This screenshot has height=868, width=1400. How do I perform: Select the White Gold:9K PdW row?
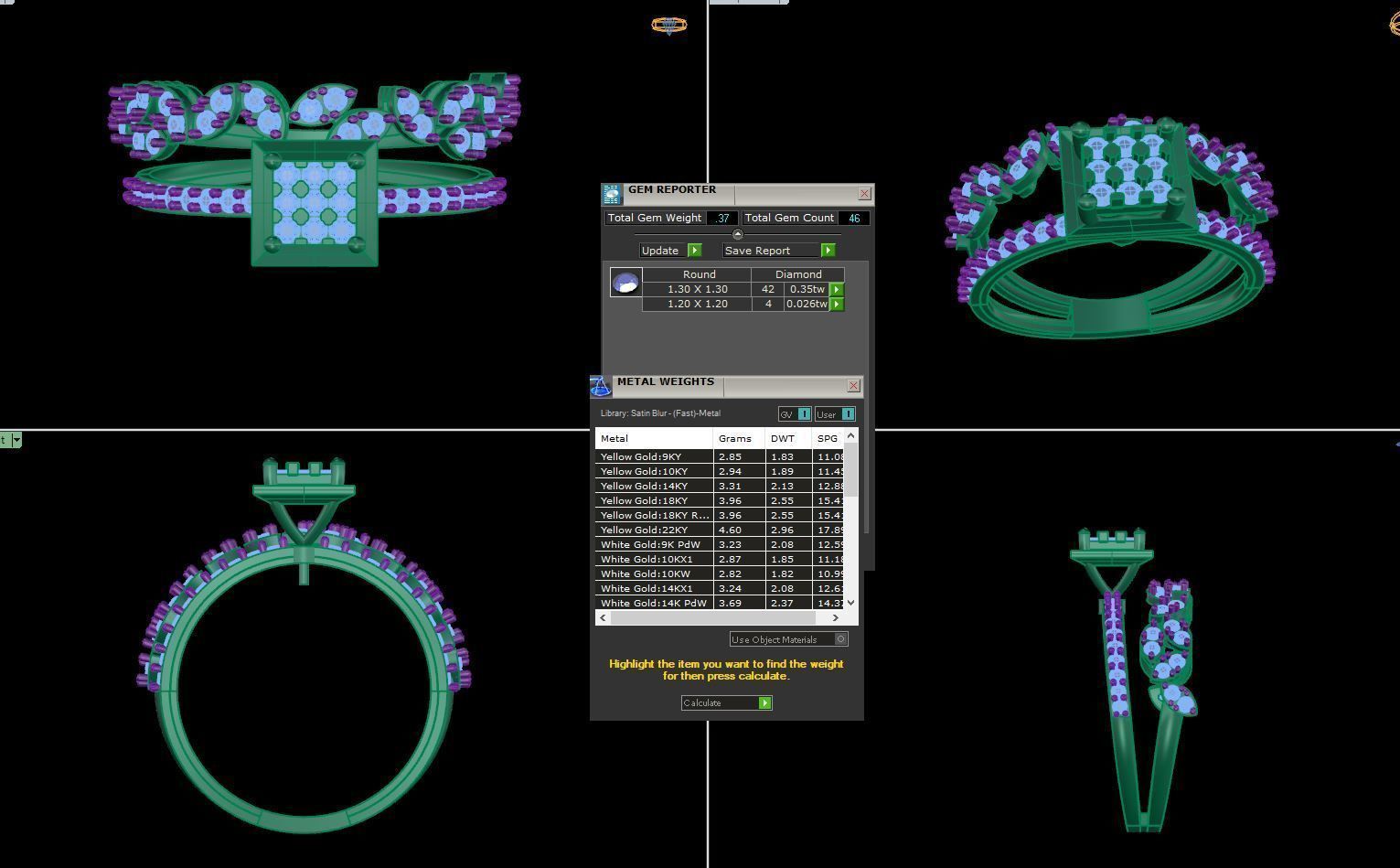(x=719, y=545)
